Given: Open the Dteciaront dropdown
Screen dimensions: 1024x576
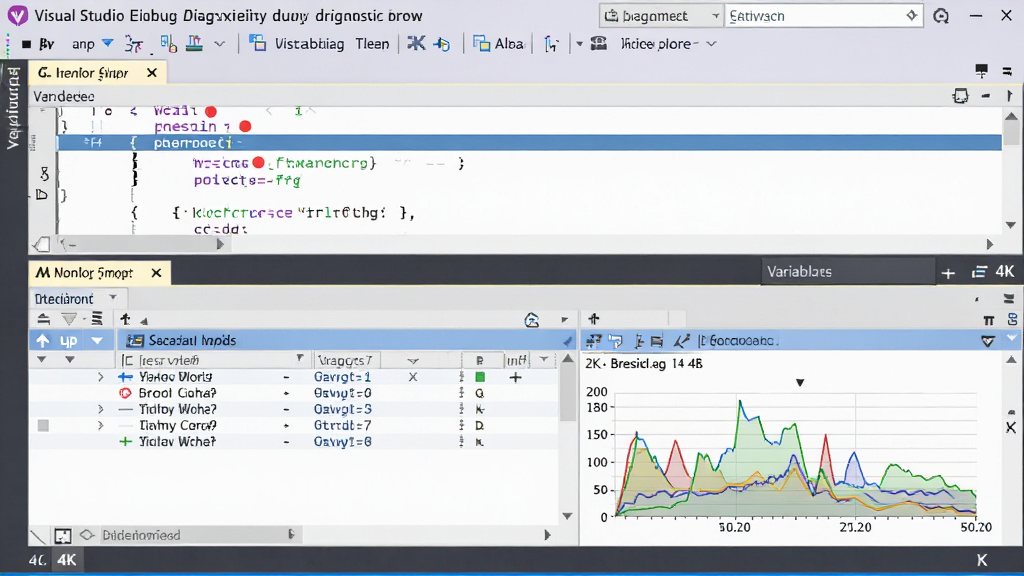Looking at the screenshot, I should coord(76,298).
